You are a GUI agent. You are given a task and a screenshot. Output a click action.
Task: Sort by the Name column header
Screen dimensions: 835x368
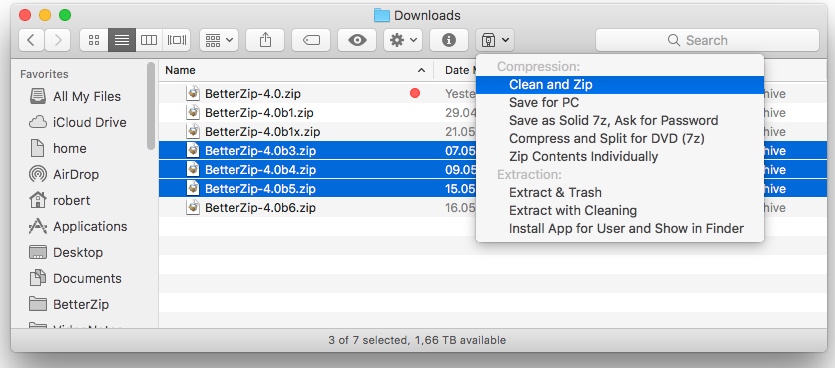[296, 70]
